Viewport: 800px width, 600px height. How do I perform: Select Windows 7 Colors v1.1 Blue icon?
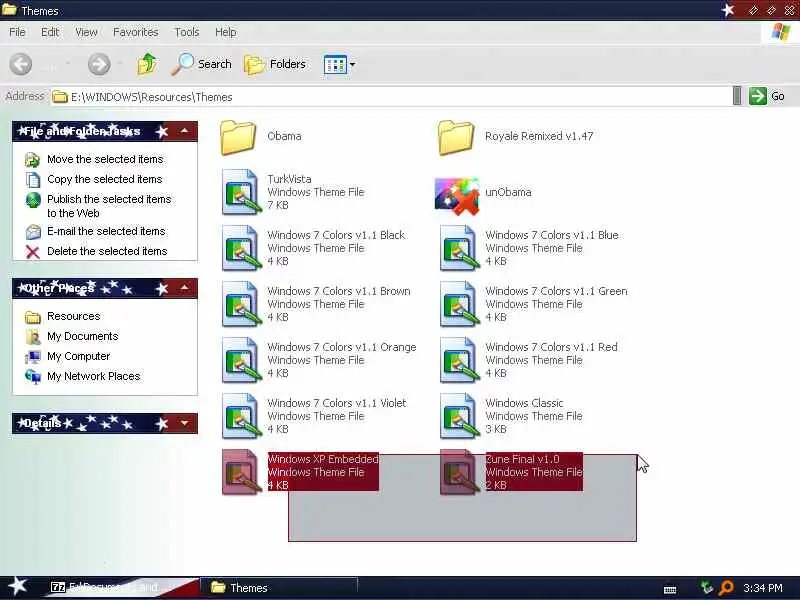[x=459, y=248]
